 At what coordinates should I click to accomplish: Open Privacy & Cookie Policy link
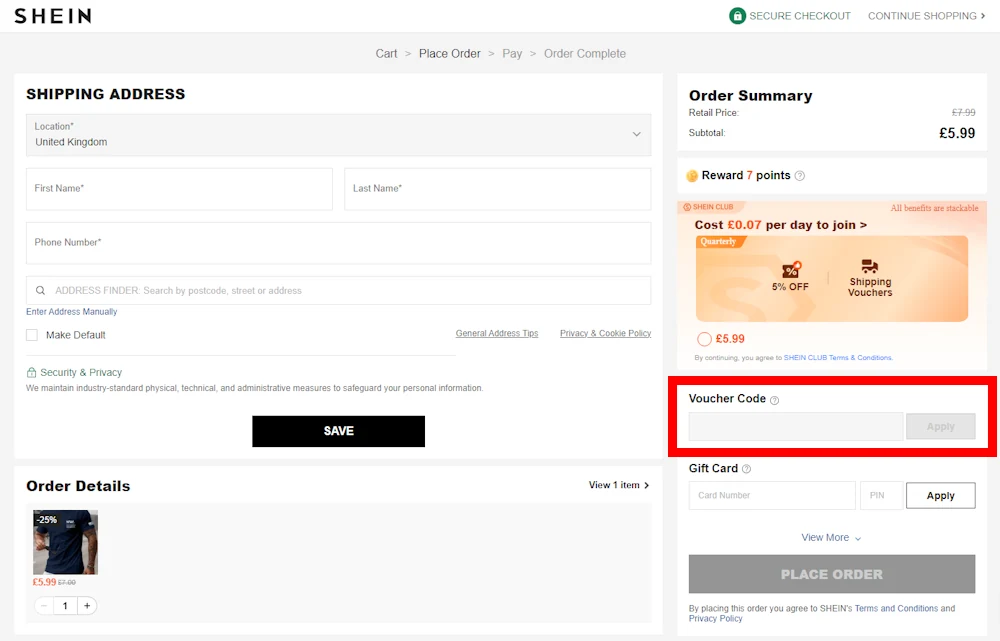[605, 334]
